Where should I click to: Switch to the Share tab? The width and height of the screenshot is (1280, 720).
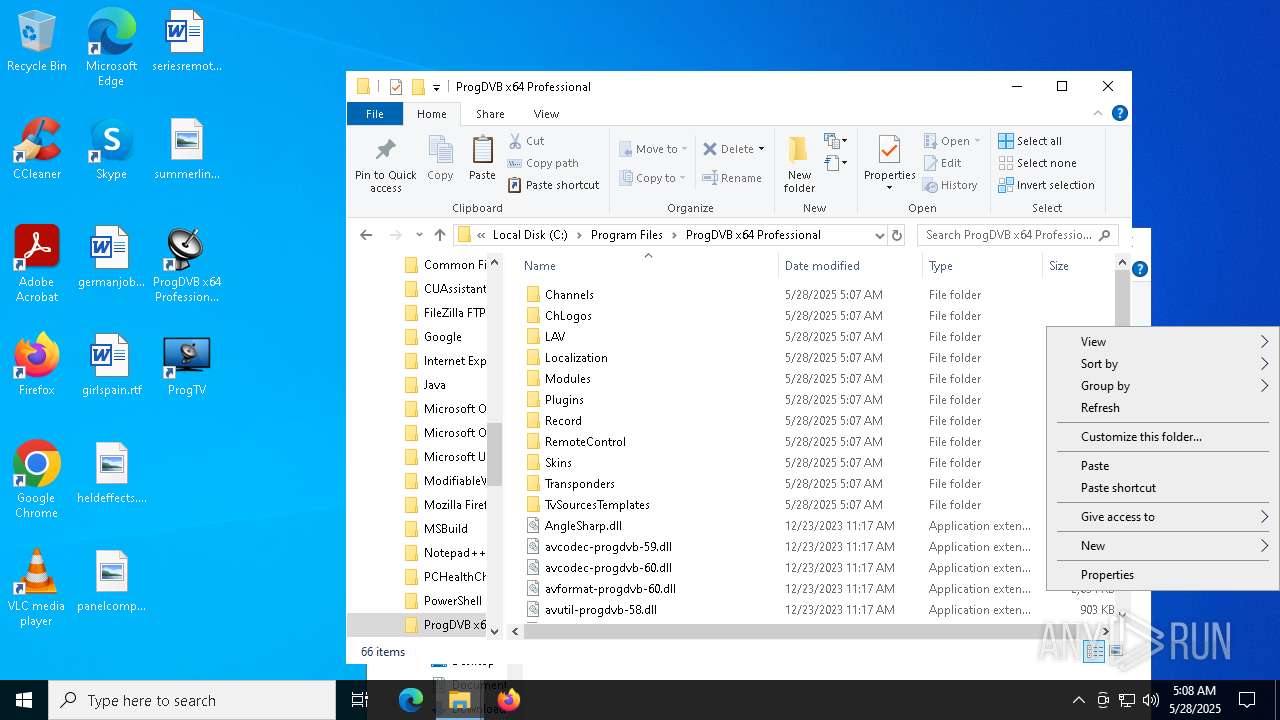tap(490, 114)
